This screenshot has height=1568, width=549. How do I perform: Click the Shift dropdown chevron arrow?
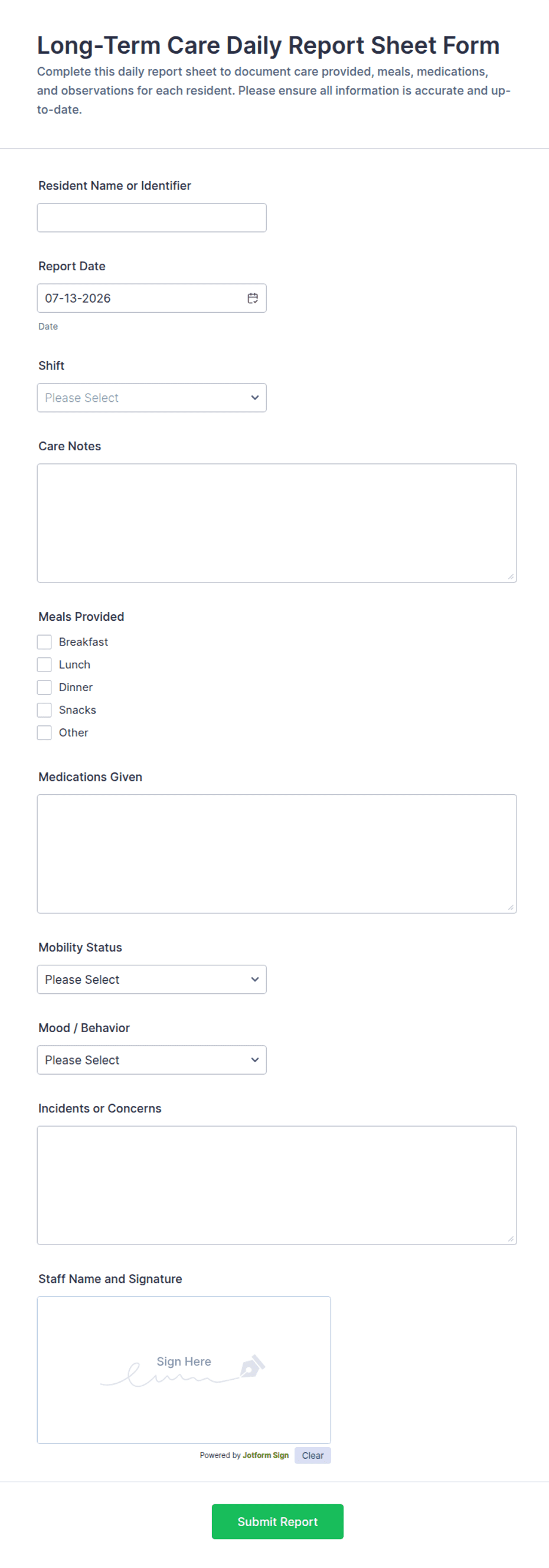coord(255,398)
